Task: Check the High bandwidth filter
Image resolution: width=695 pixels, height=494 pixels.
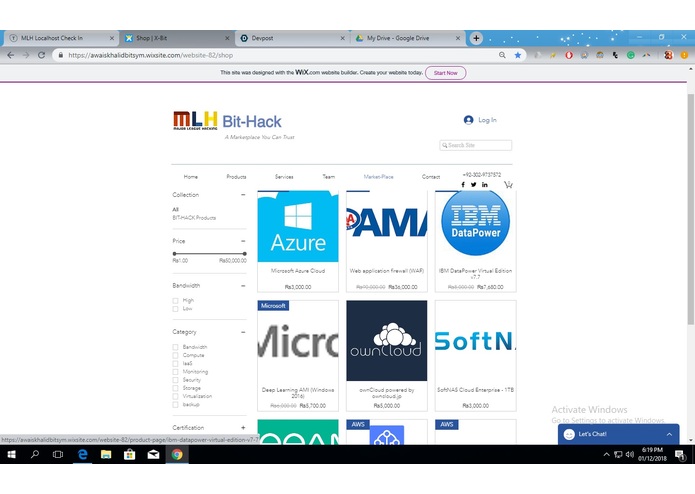Action: click(x=176, y=300)
